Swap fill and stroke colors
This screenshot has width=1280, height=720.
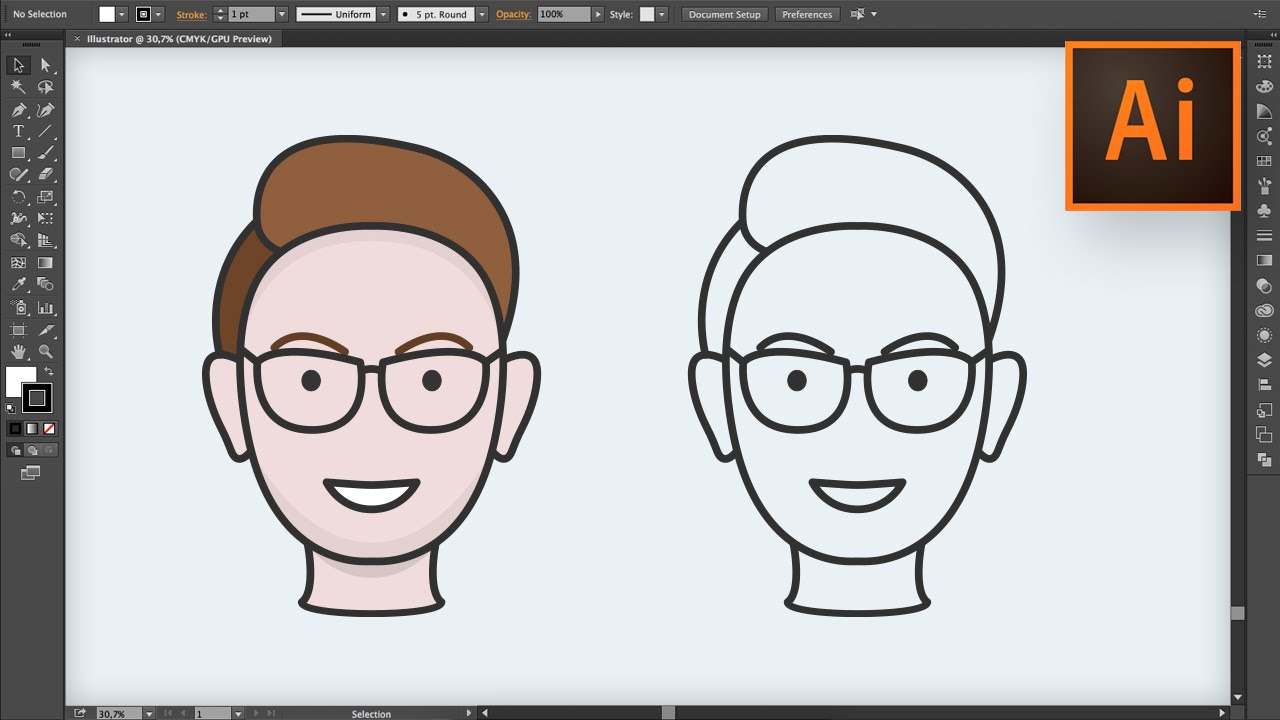(48, 371)
